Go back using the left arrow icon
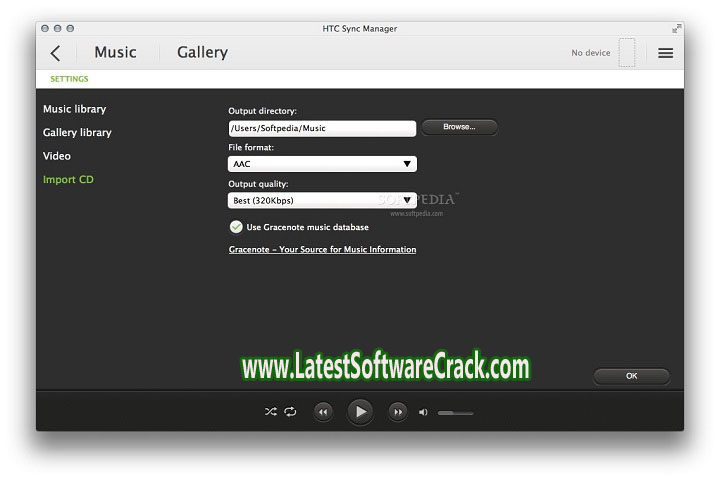The height and width of the screenshot is (480, 720). point(55,53)
